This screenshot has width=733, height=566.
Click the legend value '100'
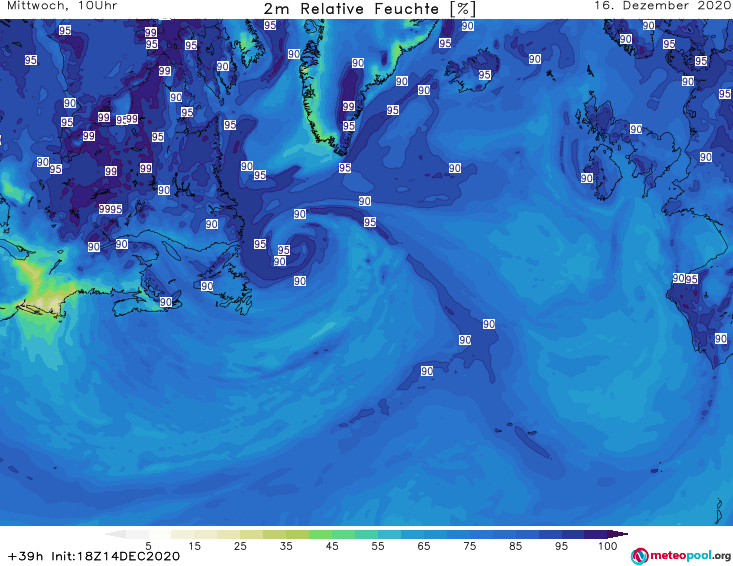point(608,546)
